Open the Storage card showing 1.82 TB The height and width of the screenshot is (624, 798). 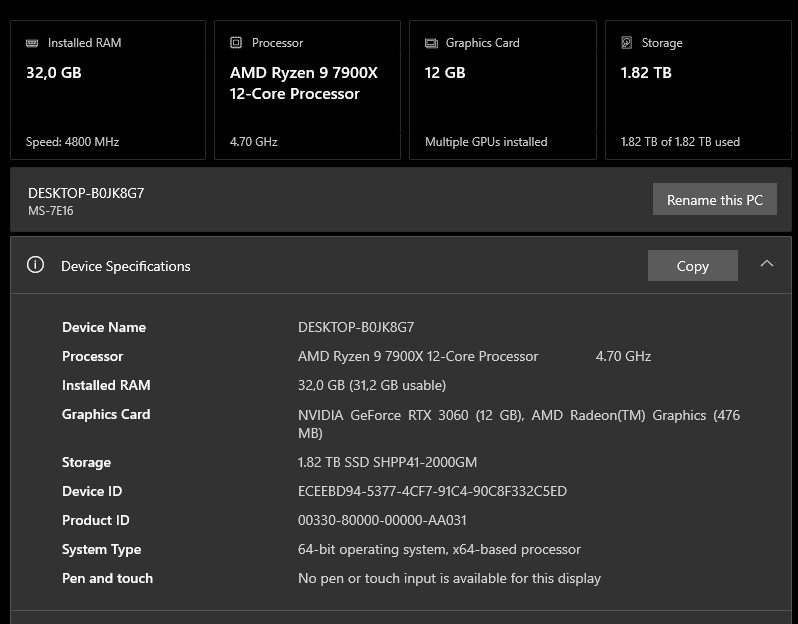(698, 90)
